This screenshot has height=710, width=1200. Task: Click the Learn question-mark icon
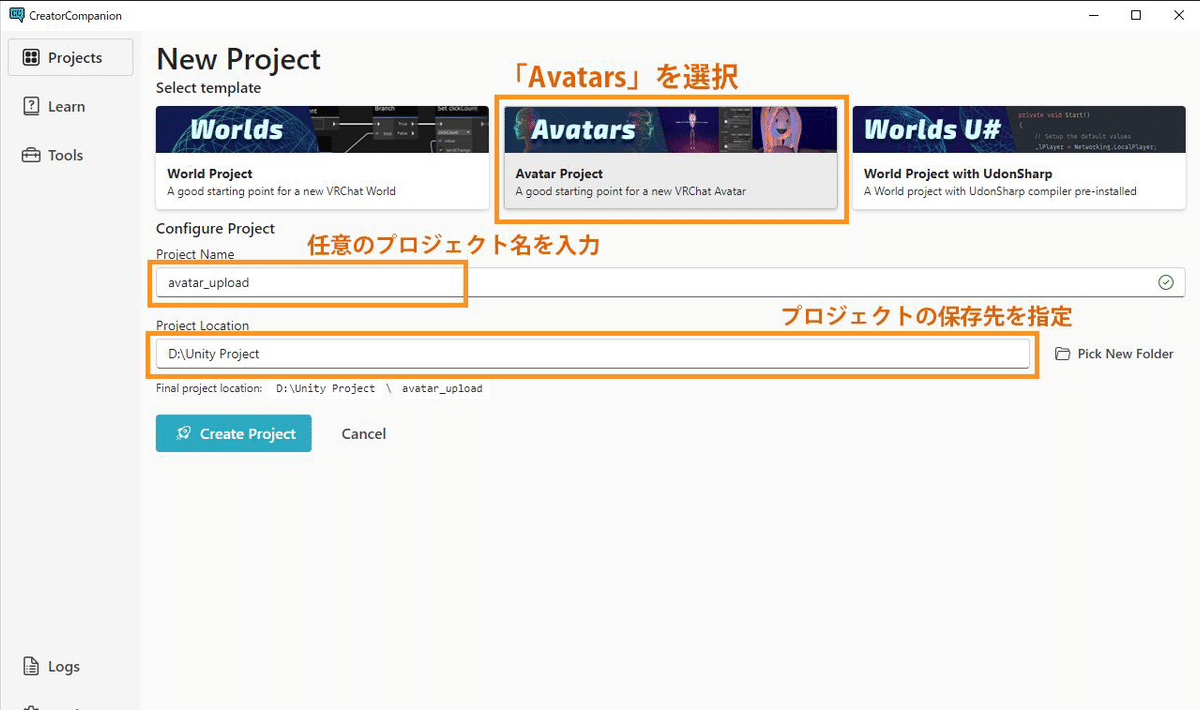tap(31, 107)
